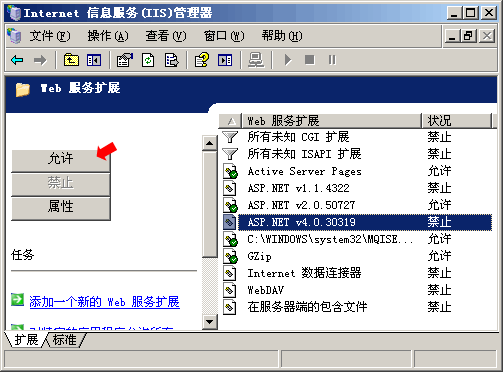Click the icon beside WebDAV
Viewport: 503px width, 372px height.
click(x=230, y=290)
